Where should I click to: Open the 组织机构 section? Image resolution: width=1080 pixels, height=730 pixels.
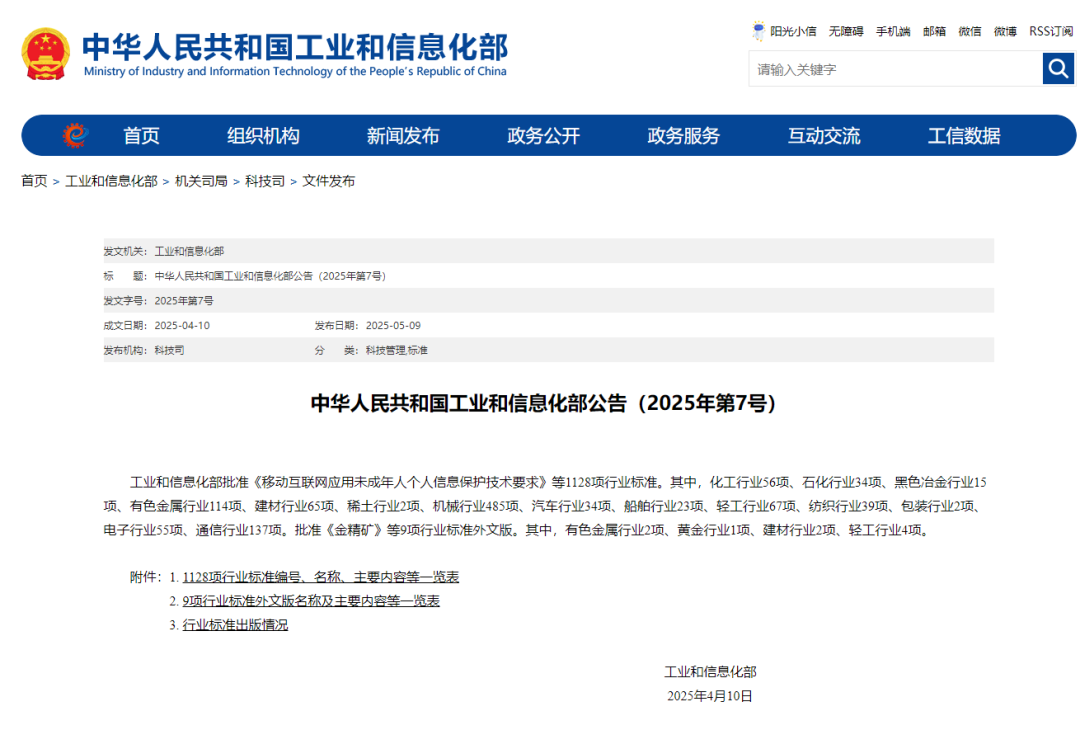point(264,135)
